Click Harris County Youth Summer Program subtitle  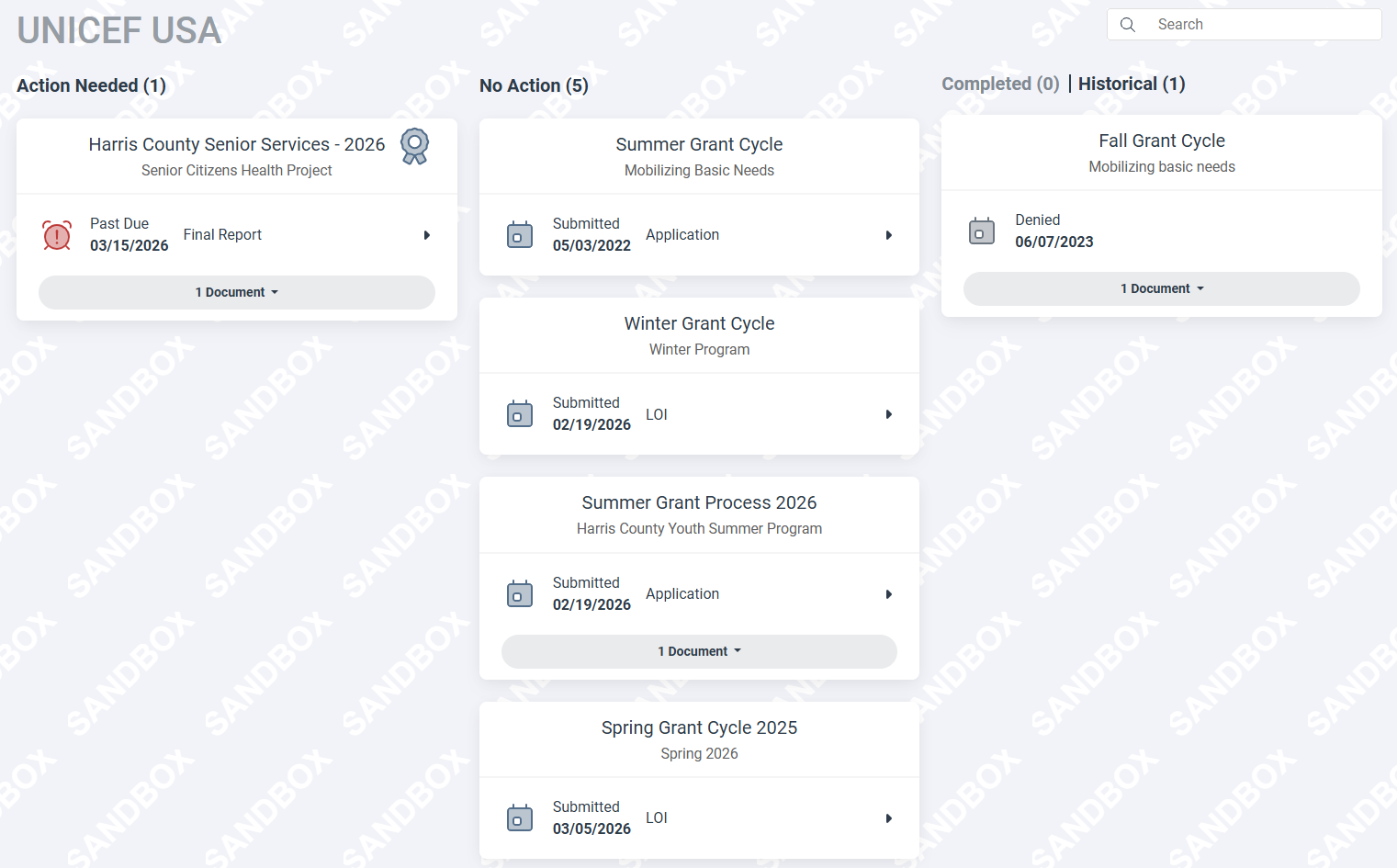pyautogui.click(x=699, y=528)
